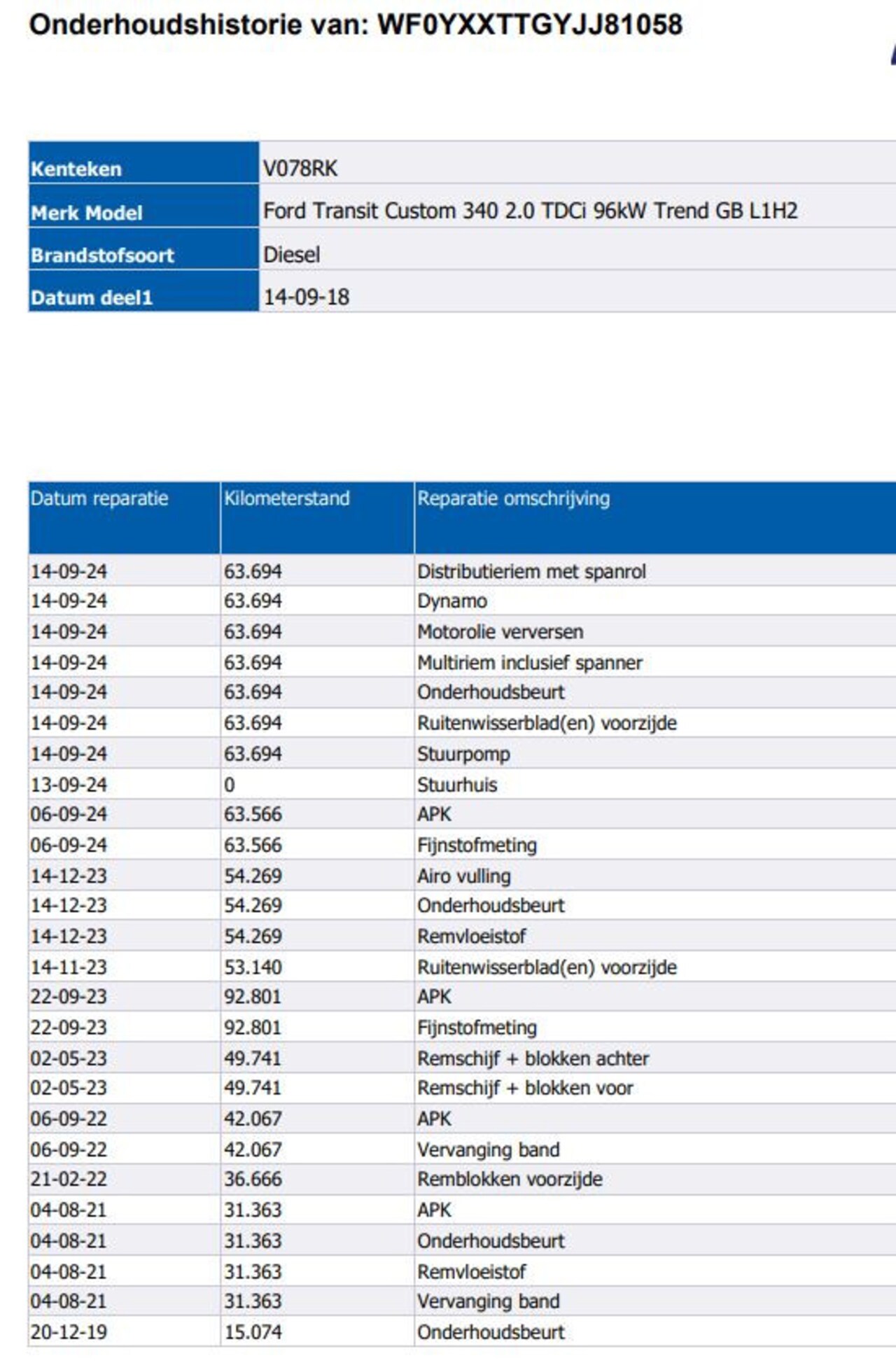896x1365 pixels.
Task: Select the Remschijf + blokken achter row
Action: [533, 1059]
